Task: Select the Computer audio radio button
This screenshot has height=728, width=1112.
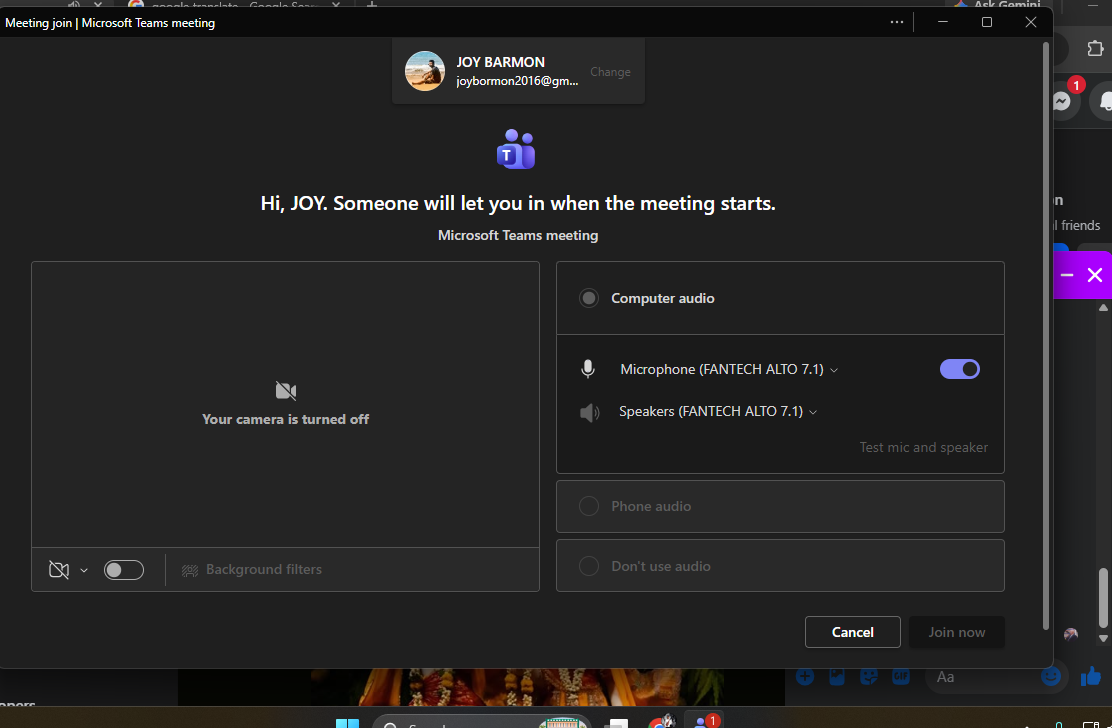Action: click(x=589, y=298)
